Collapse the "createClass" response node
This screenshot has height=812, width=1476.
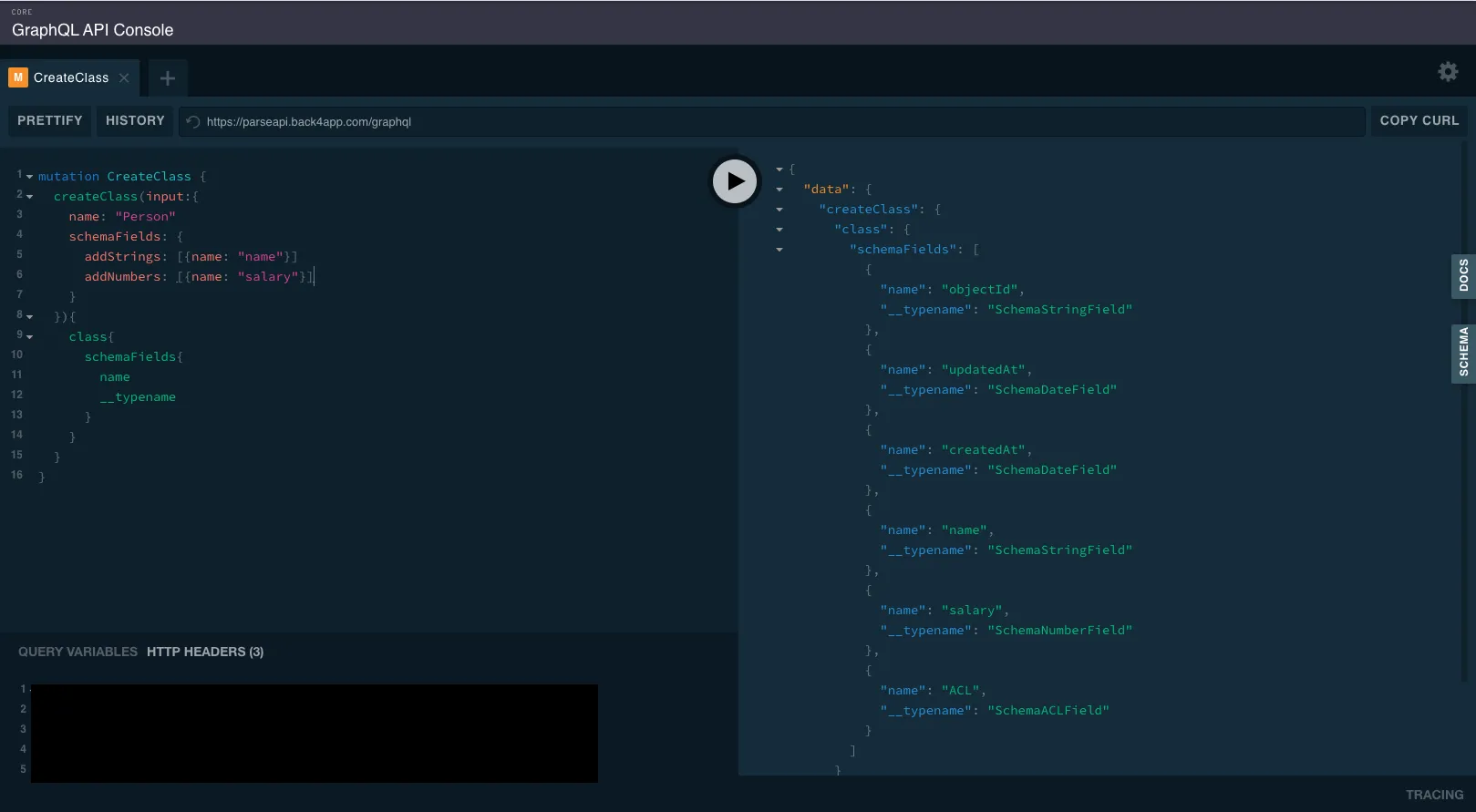779,210
